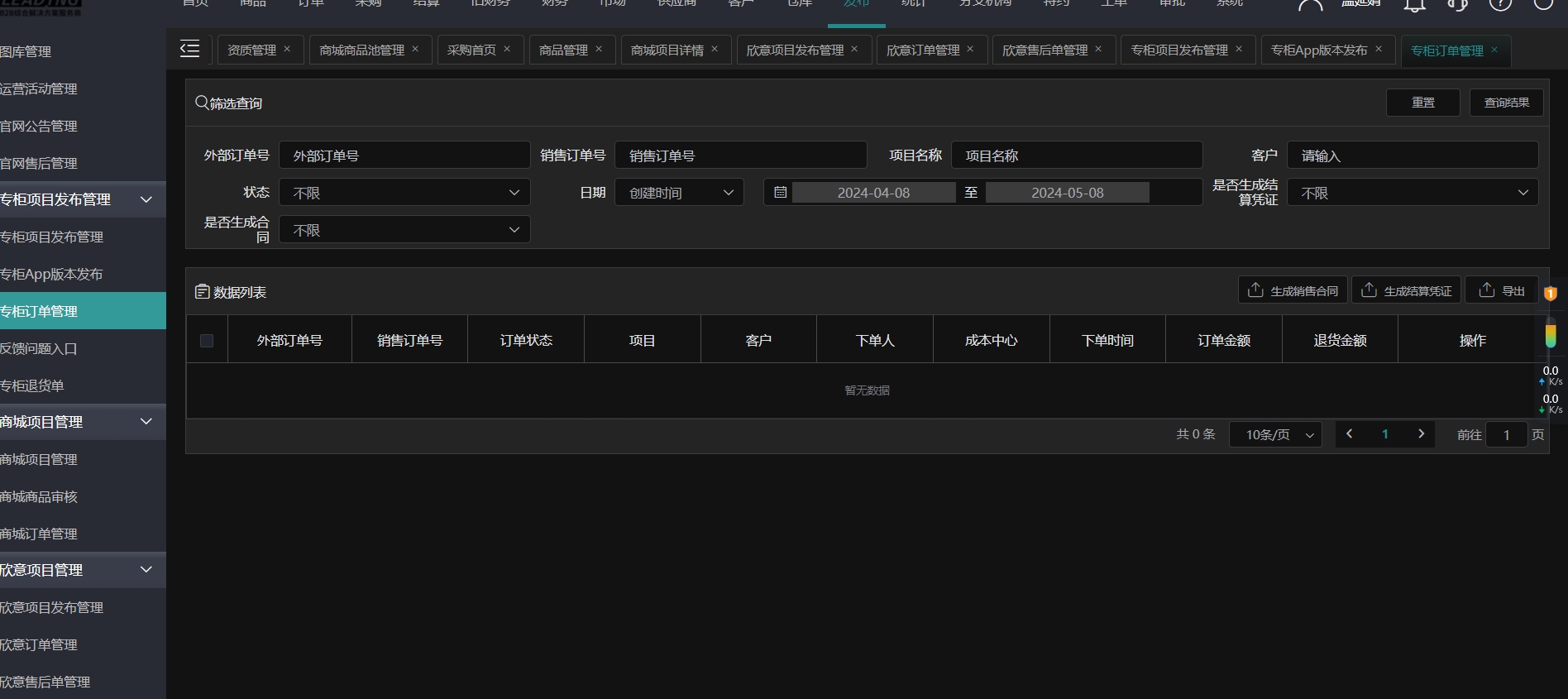Click the 导出 export button

point(1502,290)
